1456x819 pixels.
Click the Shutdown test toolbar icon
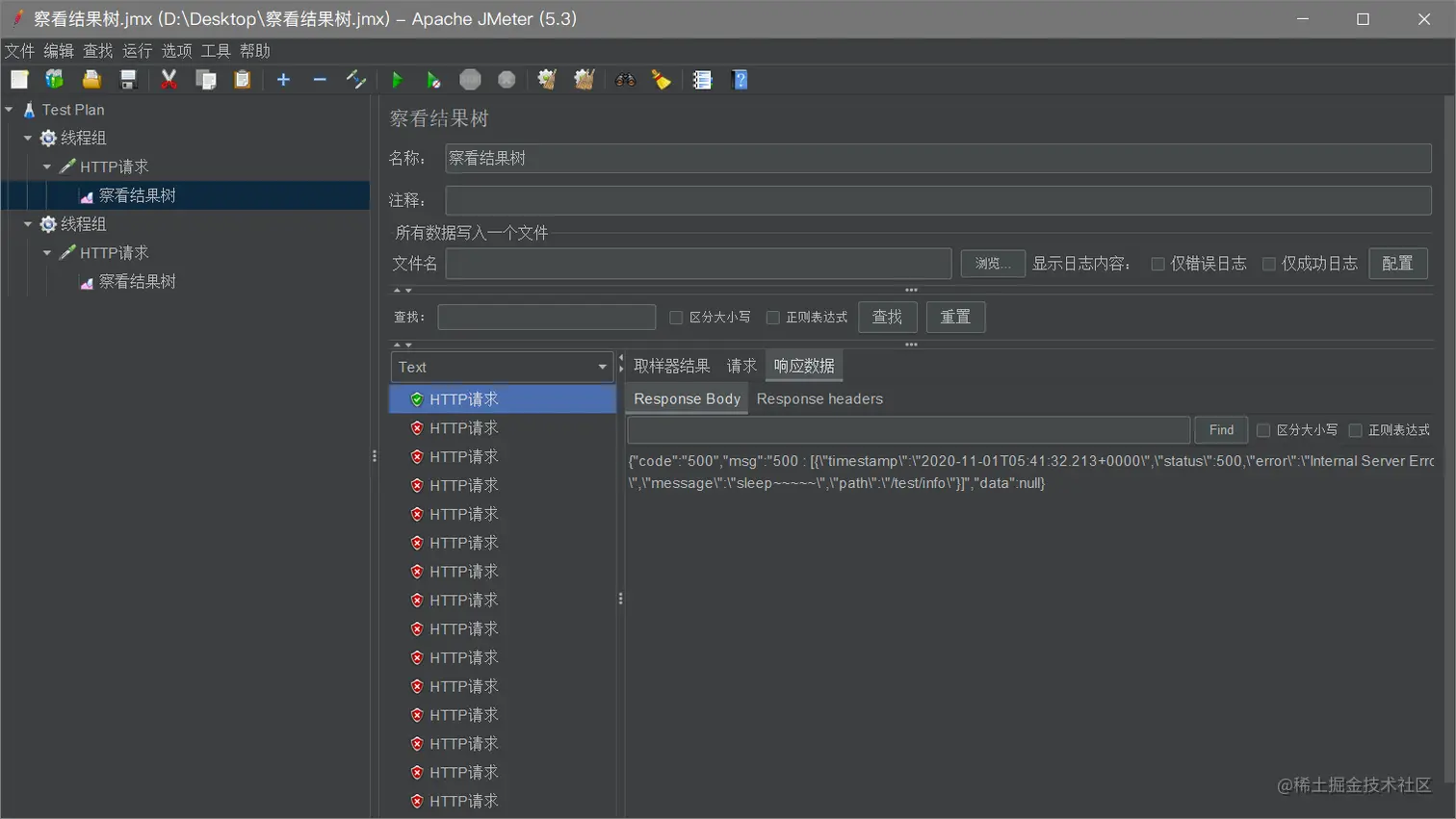pos(507,80)
